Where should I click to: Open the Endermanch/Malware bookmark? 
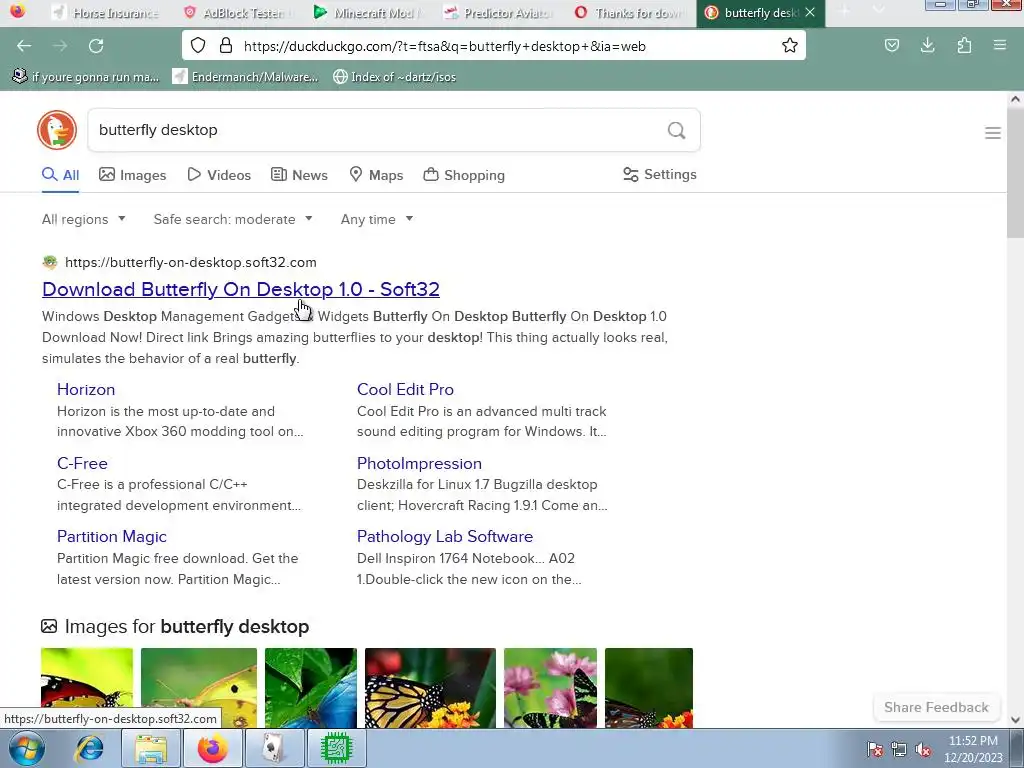245,77
